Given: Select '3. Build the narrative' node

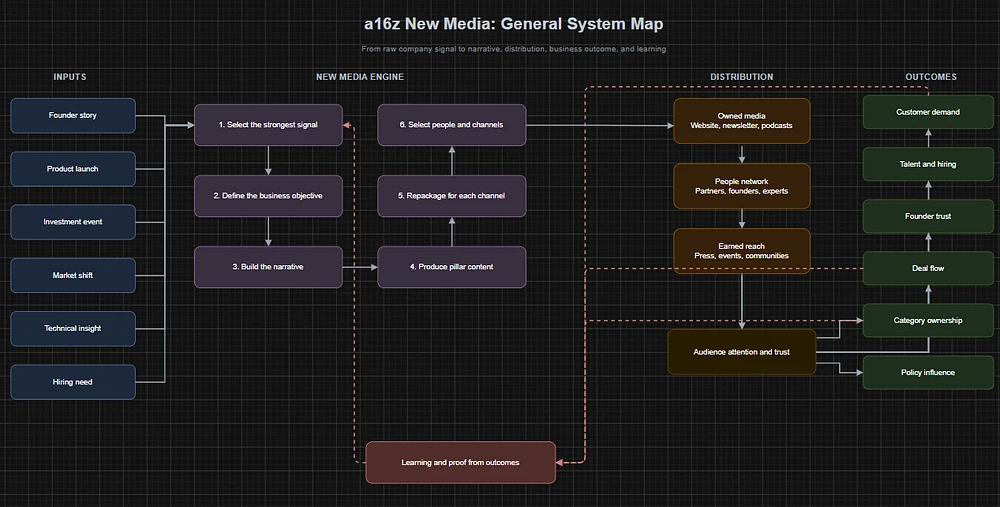Looking at the screenshot, I should point(268,267).
